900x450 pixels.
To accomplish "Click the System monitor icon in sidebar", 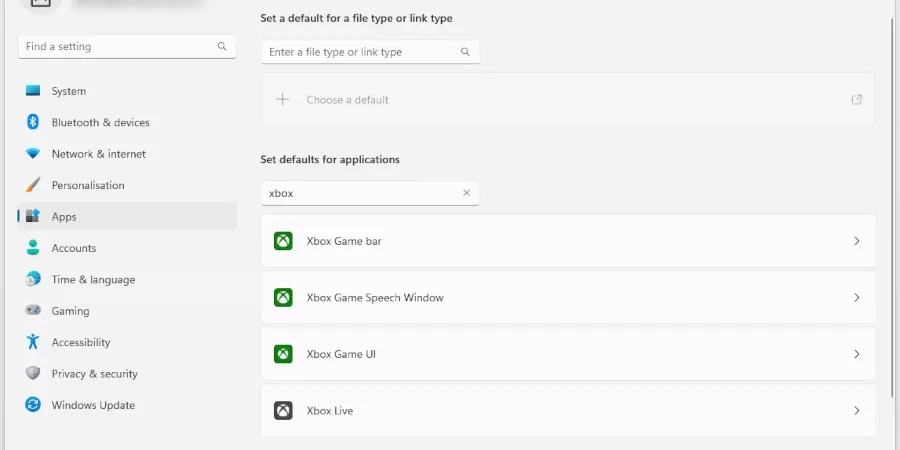I will pos(33,91).
